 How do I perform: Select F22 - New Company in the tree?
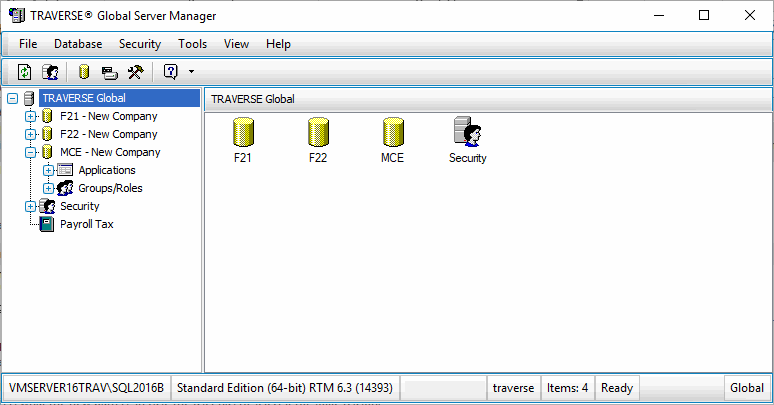[109, 134]
